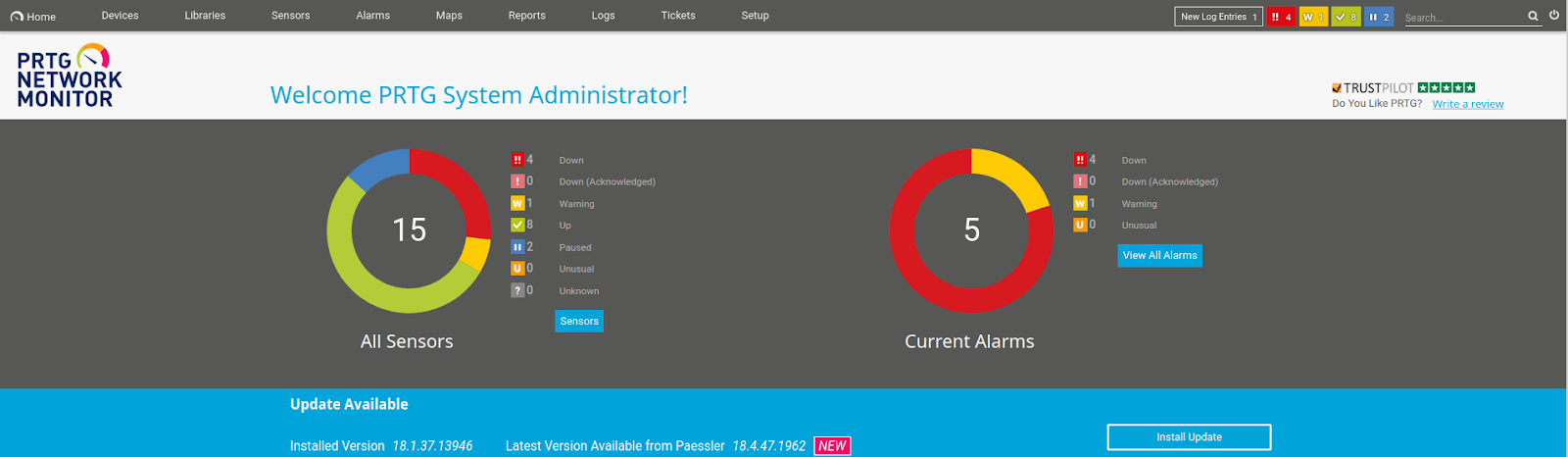Screen dimensions: 1568x457
Task: Select the Paused label in sensors legend
Action: [575, 247]
